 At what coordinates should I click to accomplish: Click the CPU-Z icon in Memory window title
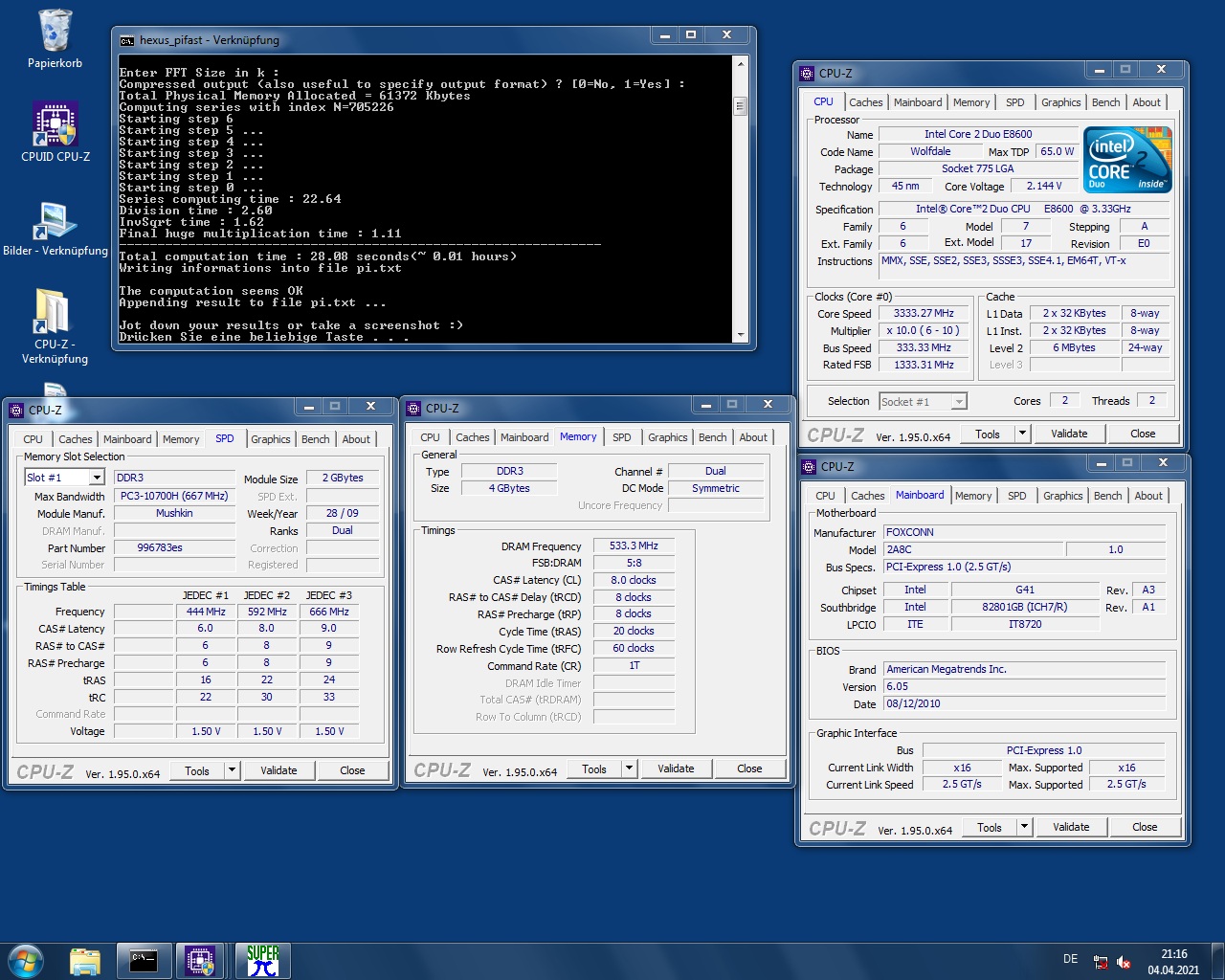413,408
